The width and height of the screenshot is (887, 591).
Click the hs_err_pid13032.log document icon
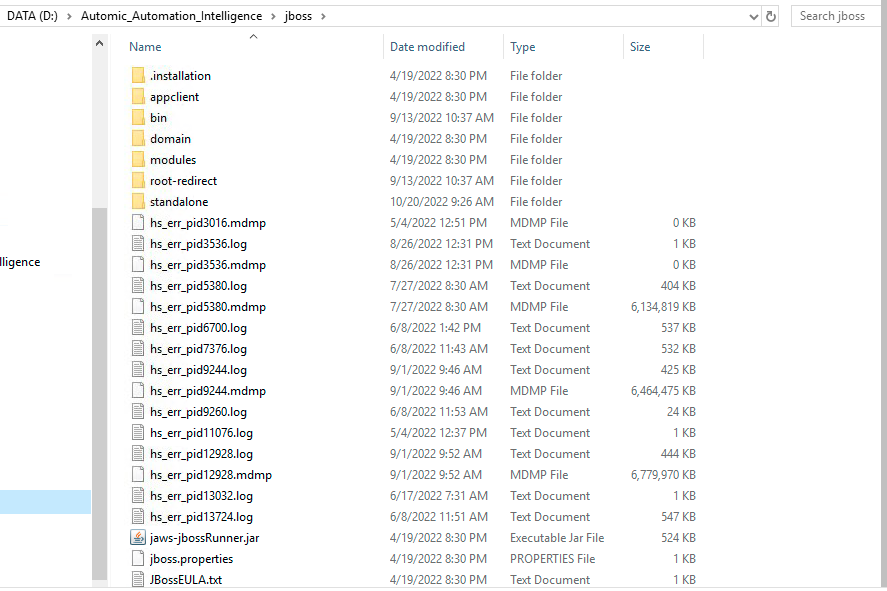[x=138, y=496]
